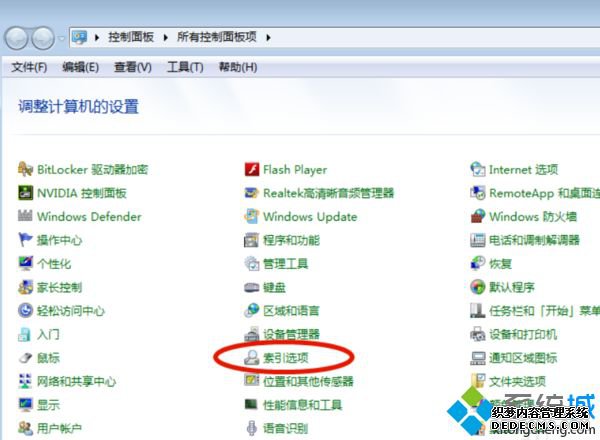Viewport: 600px width, 440px height.
Task: Open the 管理工具 gear icon
Action: [252, 263]
